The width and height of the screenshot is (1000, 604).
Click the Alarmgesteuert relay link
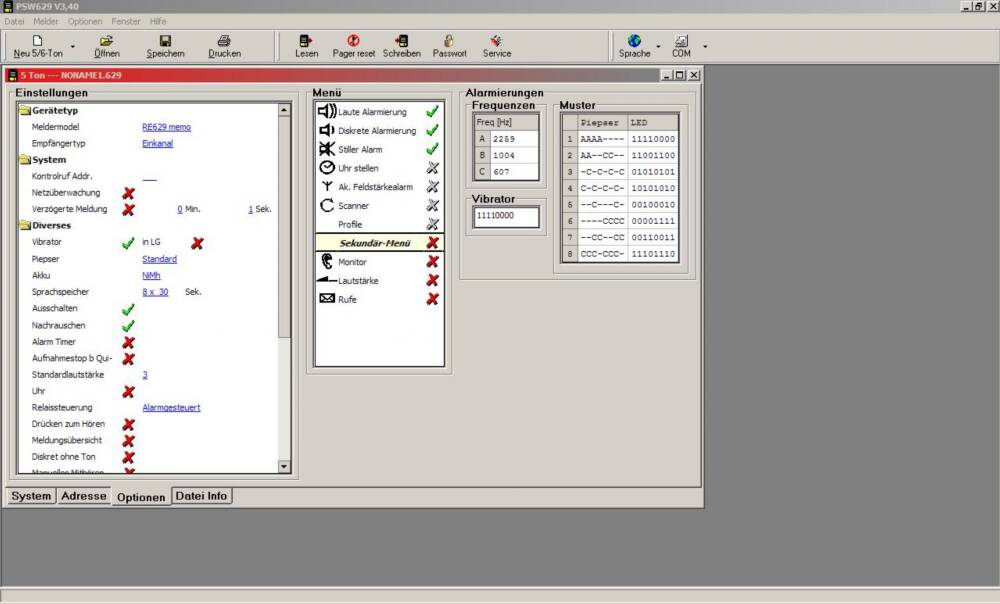[173, 408]
